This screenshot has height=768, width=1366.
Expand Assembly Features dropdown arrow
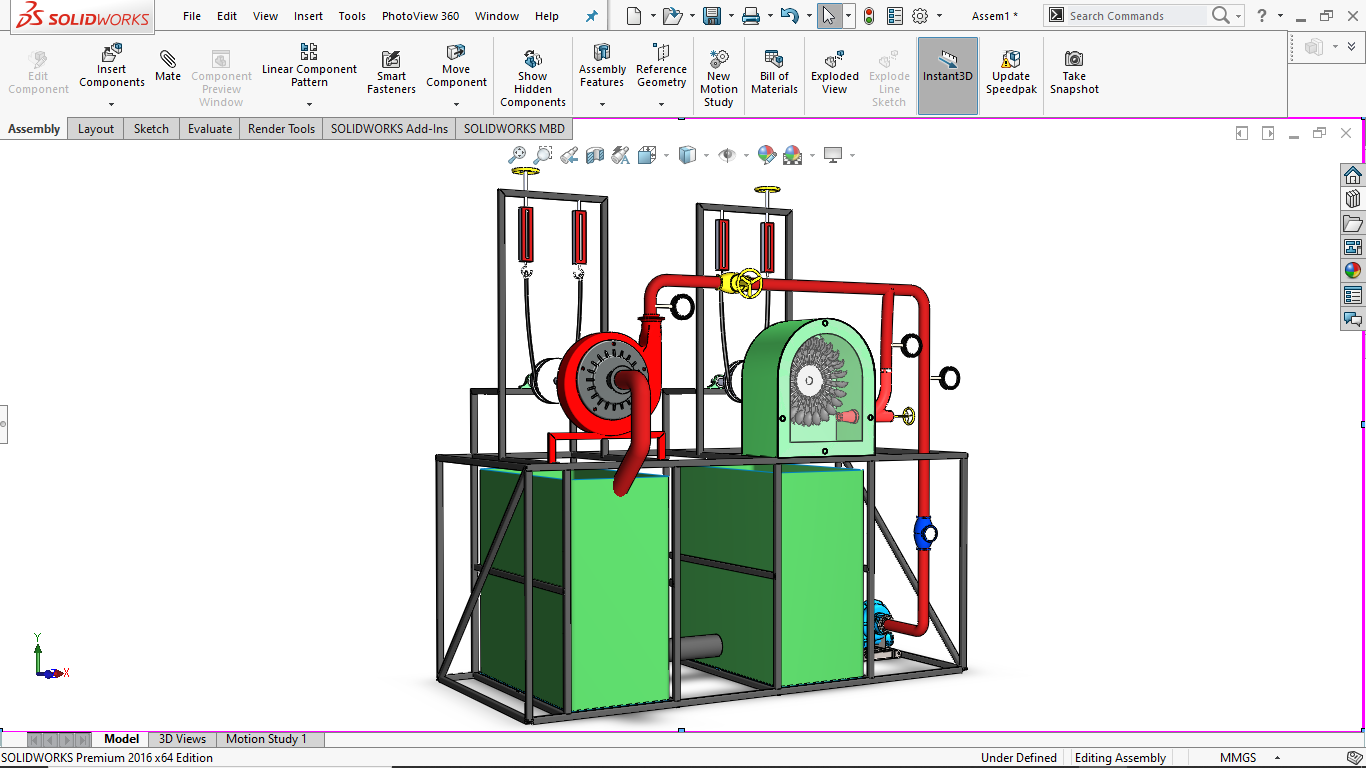tap(602, 104)
